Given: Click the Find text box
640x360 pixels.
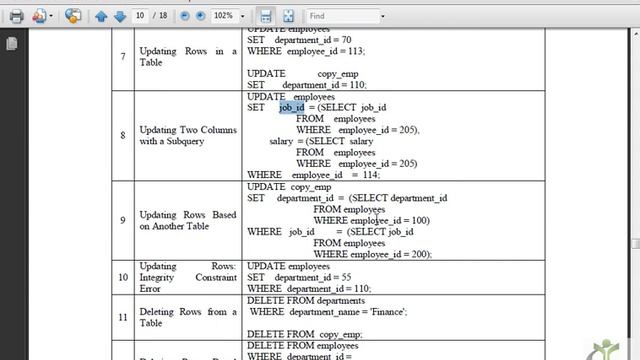Looking at the screenshot, I should [x=342, y=16].
